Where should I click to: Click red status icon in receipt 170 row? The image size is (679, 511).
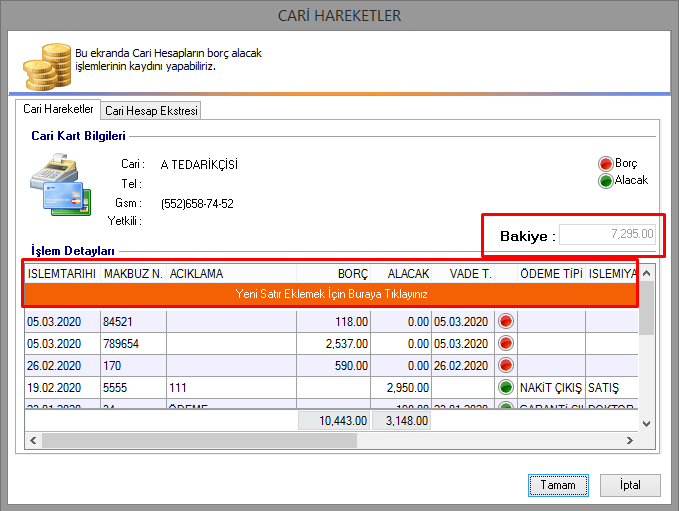tap(505, 365)
